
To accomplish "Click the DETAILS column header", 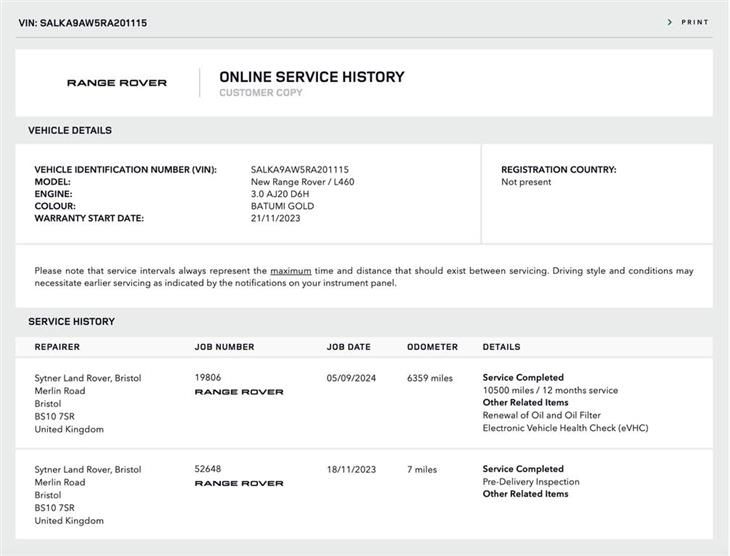I will tap(501, 347).
